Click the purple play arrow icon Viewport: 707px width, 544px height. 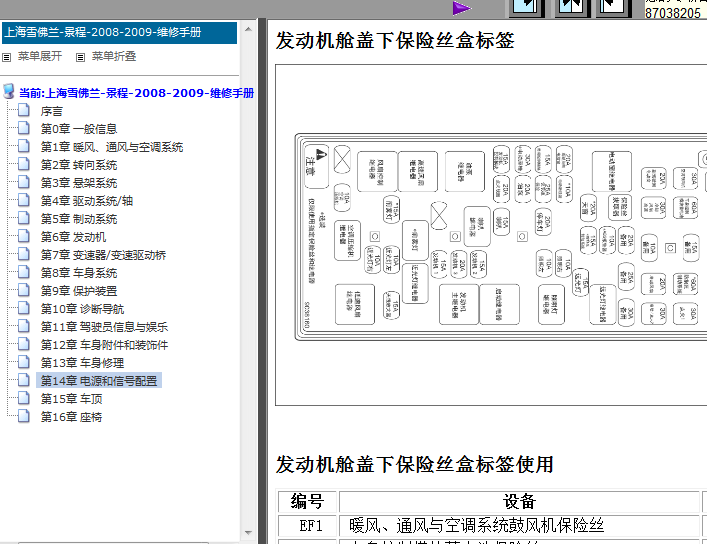[x=461, y=8]
